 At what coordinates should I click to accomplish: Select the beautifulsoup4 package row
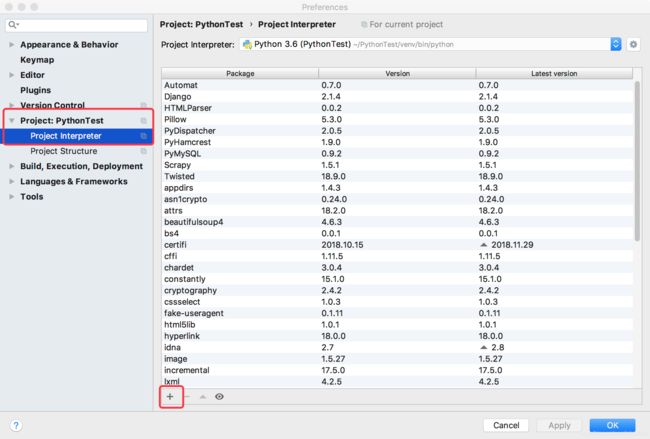397,222
